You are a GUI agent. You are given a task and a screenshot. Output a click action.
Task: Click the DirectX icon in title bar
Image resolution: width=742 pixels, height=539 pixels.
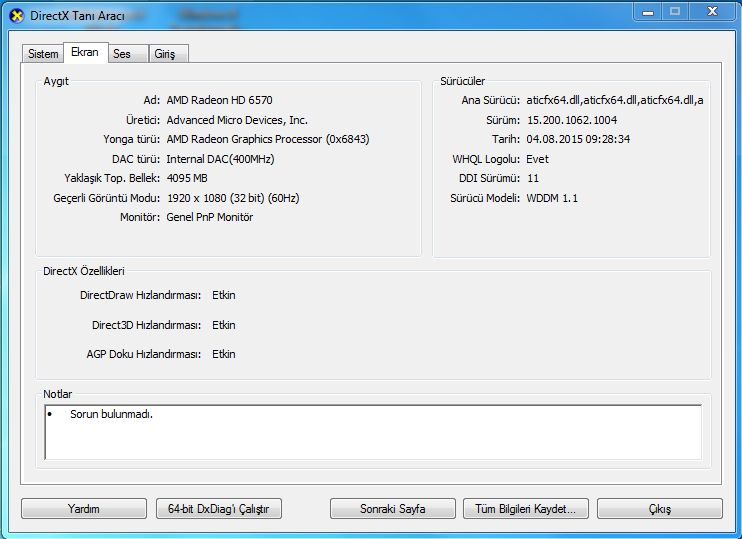(x=17, y=16)
